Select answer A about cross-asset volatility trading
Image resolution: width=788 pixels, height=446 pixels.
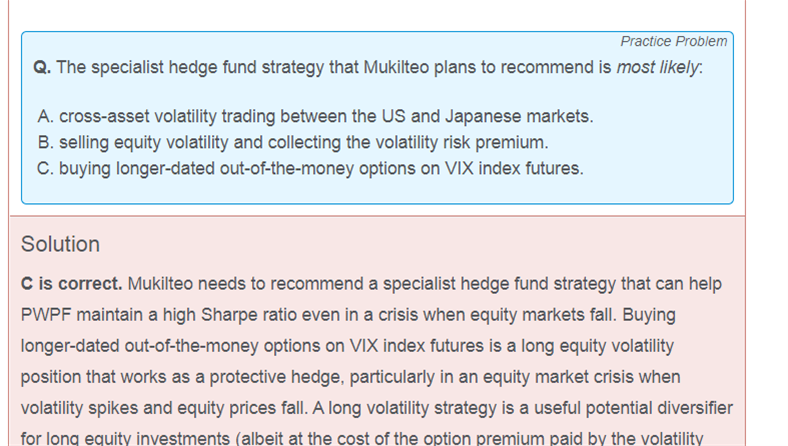[x=315, y=116]
